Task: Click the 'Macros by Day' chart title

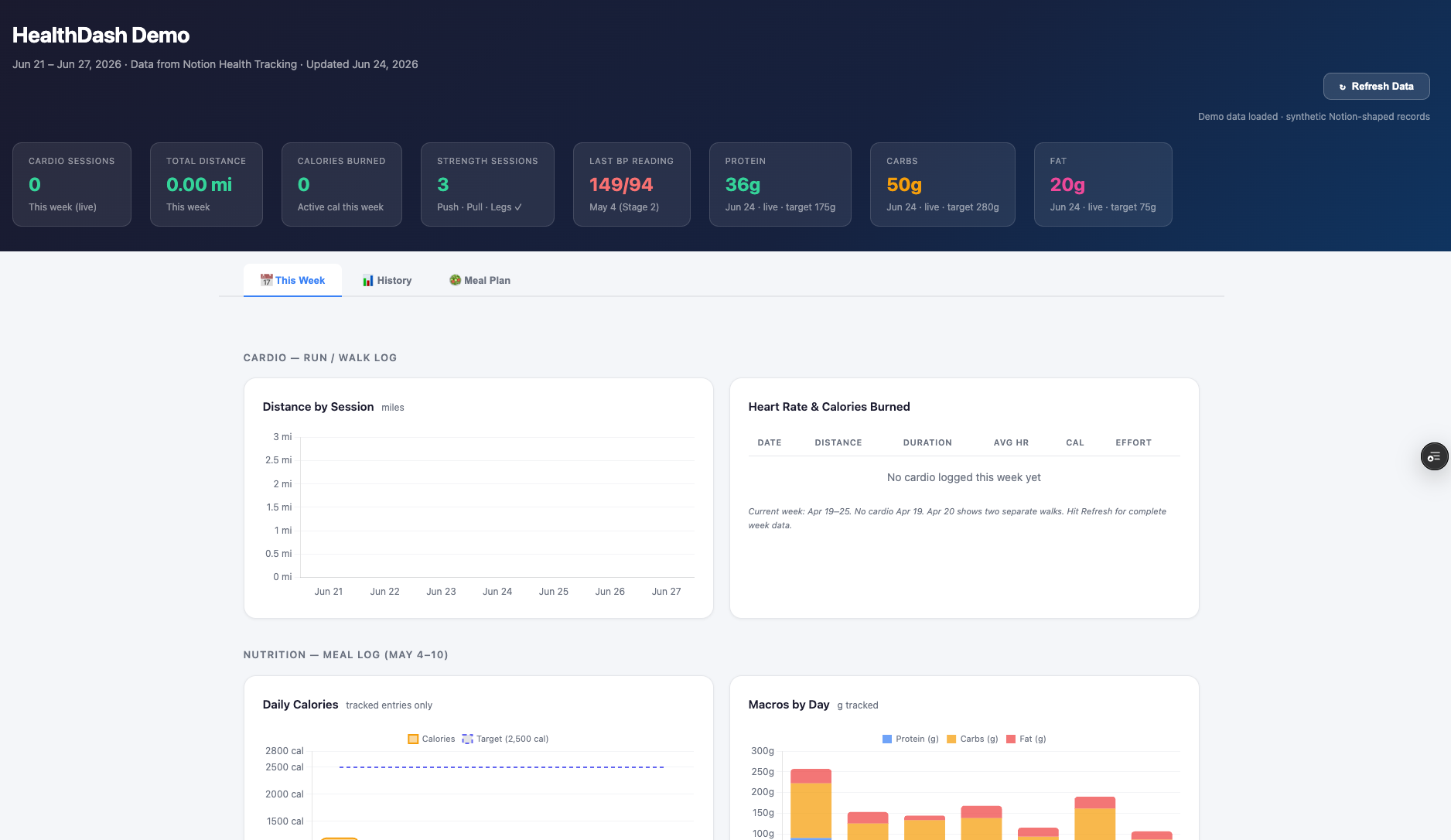Action: click(x=789, y=705)
